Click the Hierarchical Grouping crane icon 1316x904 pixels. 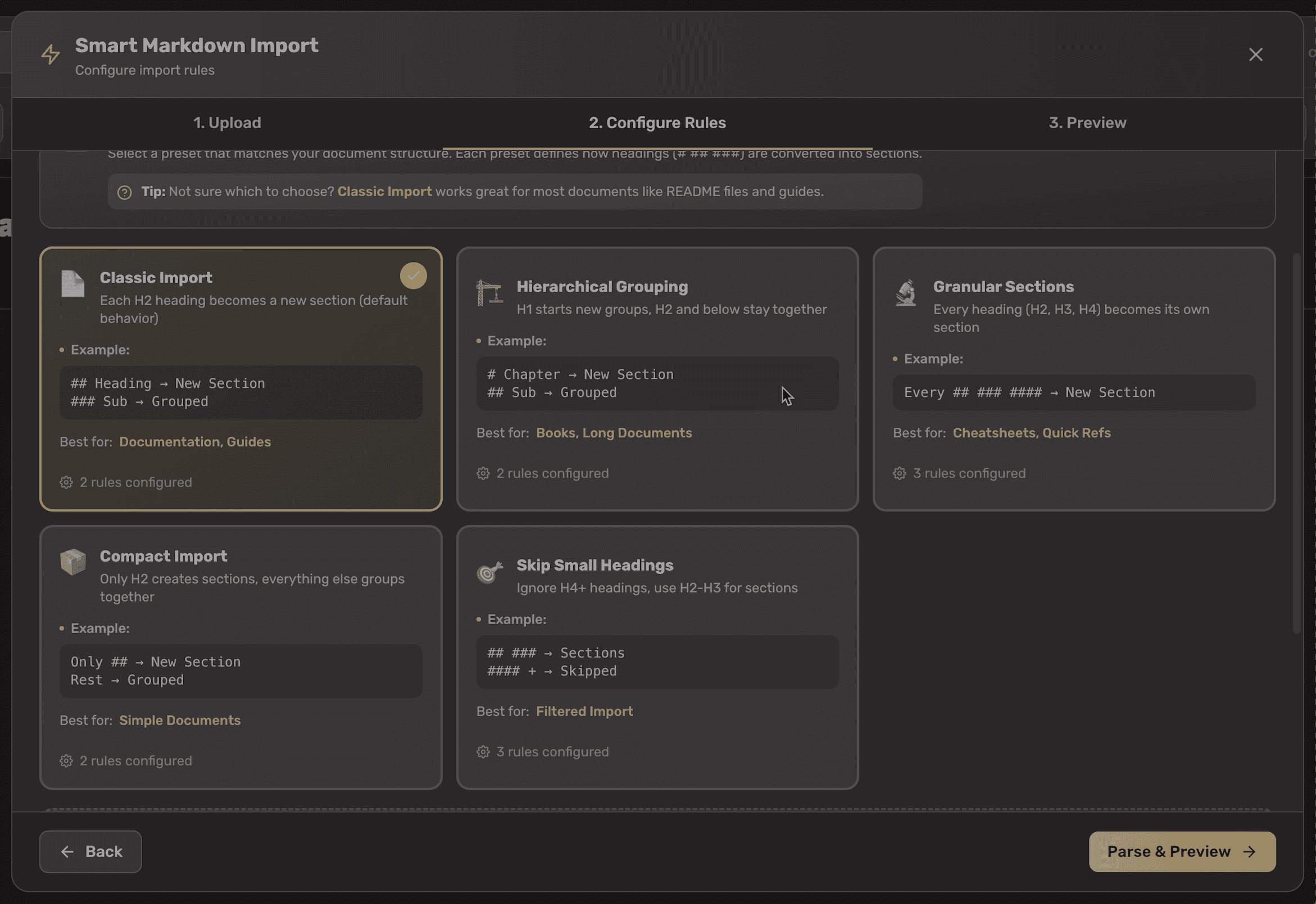pos(489,293)
